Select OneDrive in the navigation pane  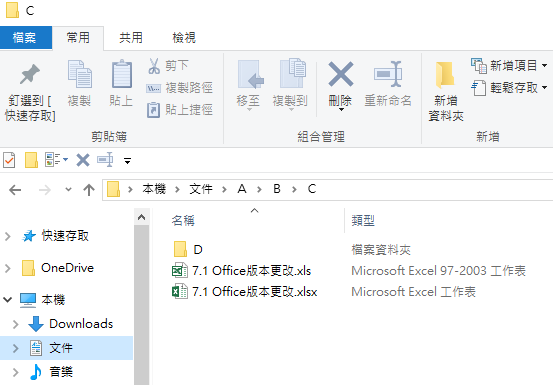(67, 268)
